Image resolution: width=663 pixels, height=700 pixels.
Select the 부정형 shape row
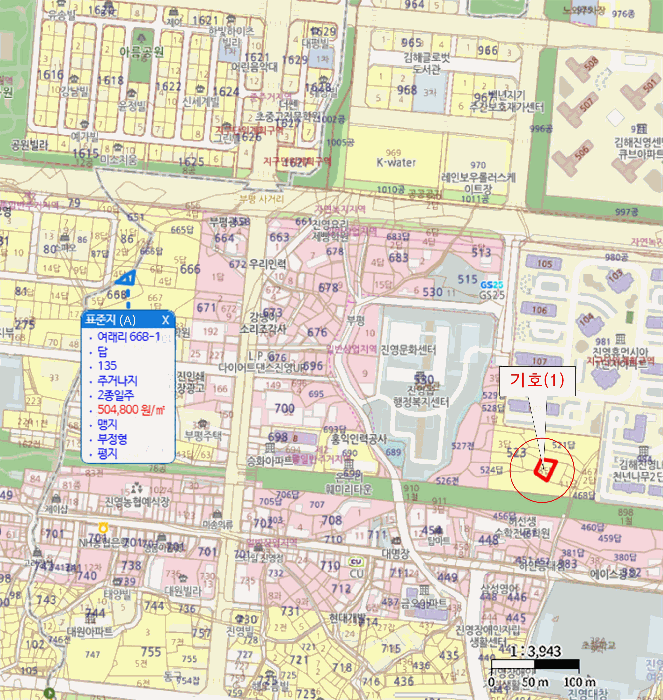pyautogui.click(x=113, y=439)
